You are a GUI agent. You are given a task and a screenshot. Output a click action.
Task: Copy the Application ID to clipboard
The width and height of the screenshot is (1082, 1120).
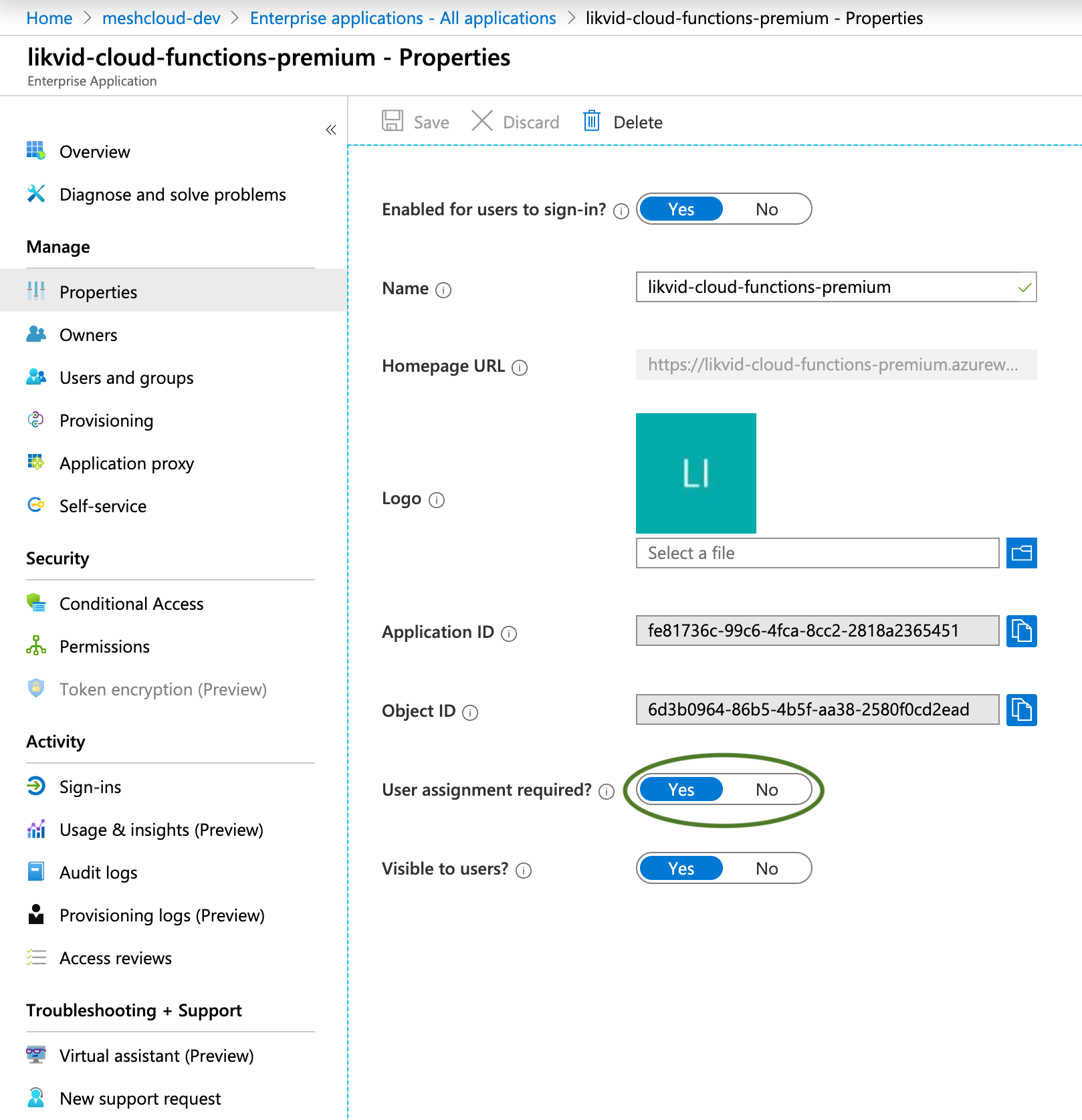(x=1021, y=631)
